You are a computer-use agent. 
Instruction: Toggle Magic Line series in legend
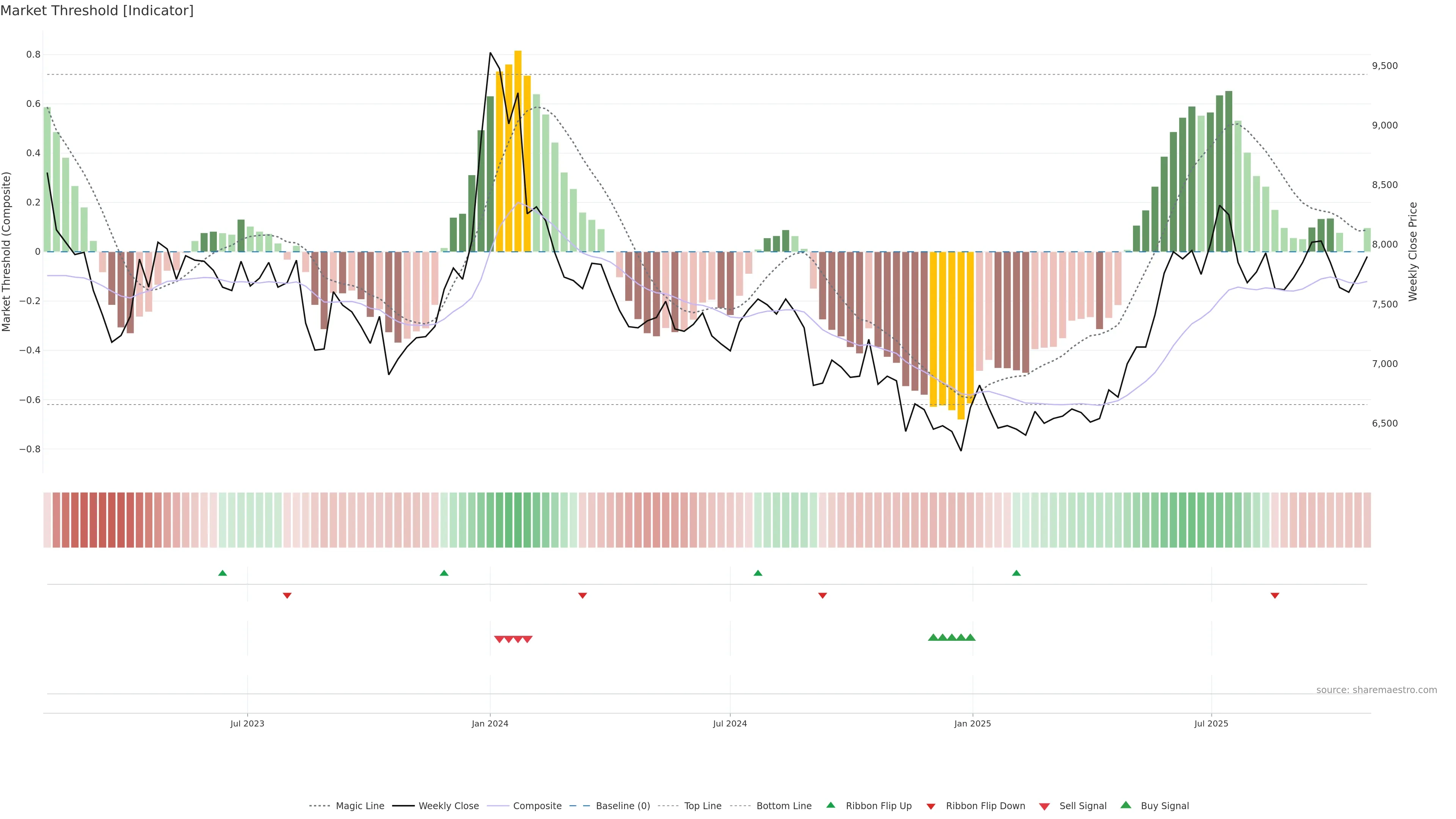tap(359, 806)
